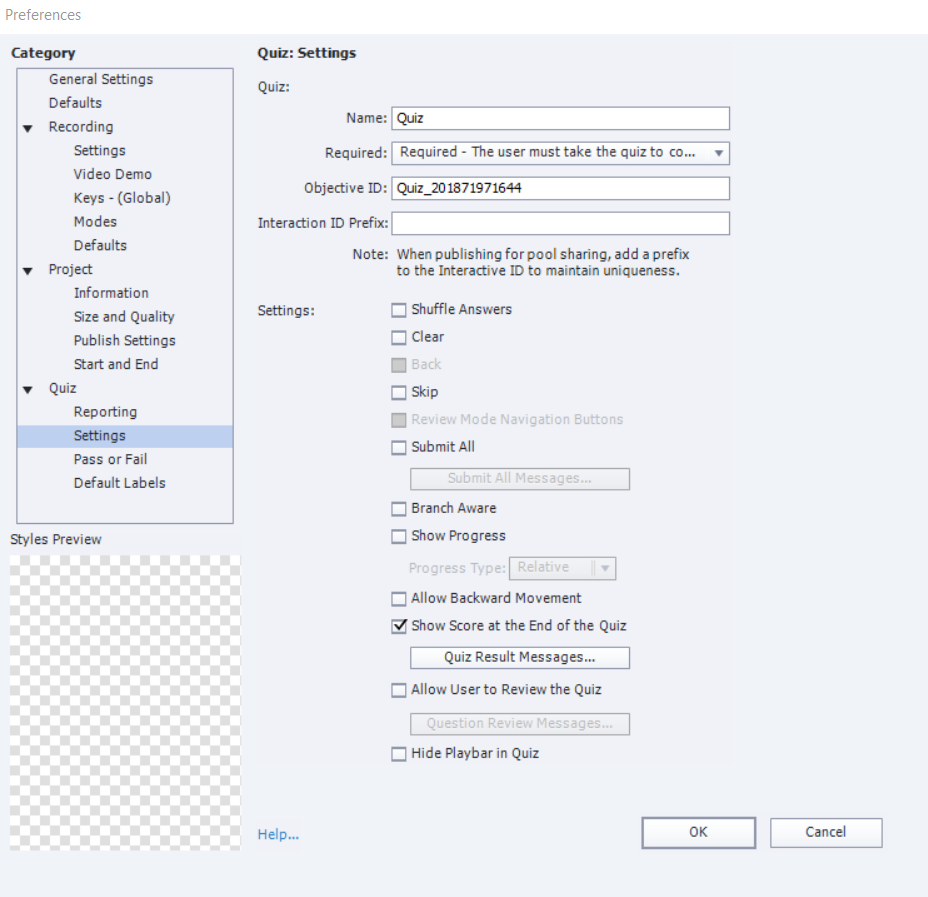Collapse the Quiz category arrow

28,389
